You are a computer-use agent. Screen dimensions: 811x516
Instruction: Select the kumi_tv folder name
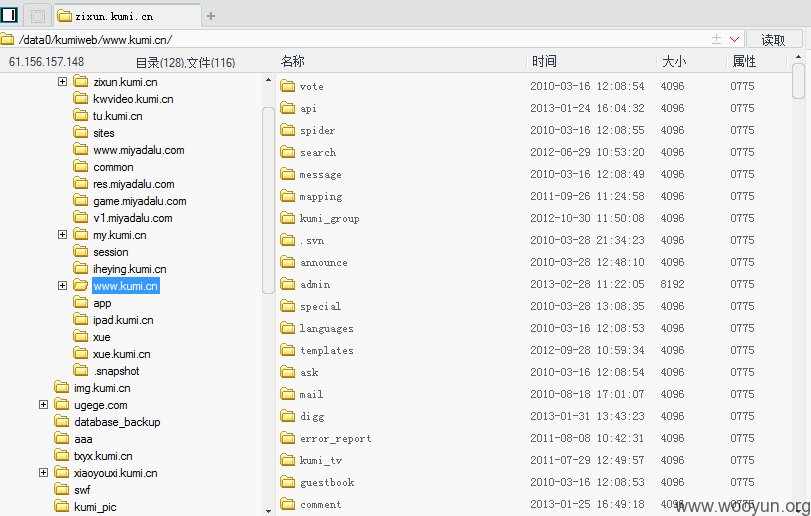pos(321,460)
